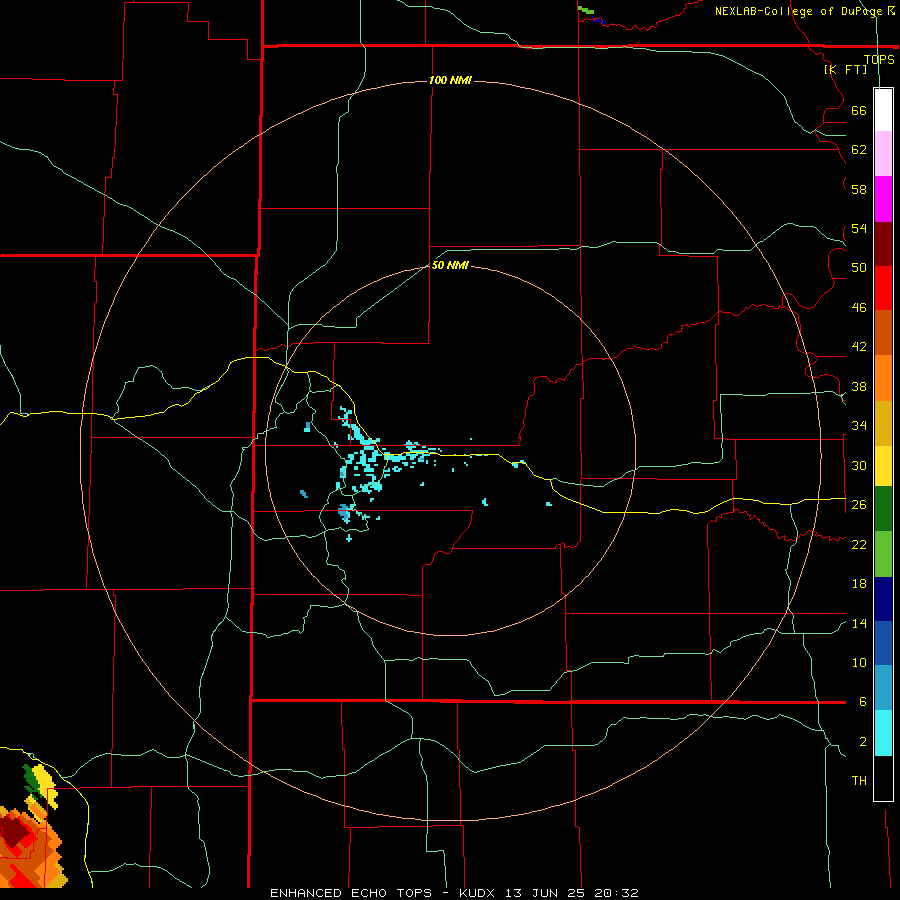Click the 54 legend value
This screenshot has width=900, height=900.
[x=859, y=228]
